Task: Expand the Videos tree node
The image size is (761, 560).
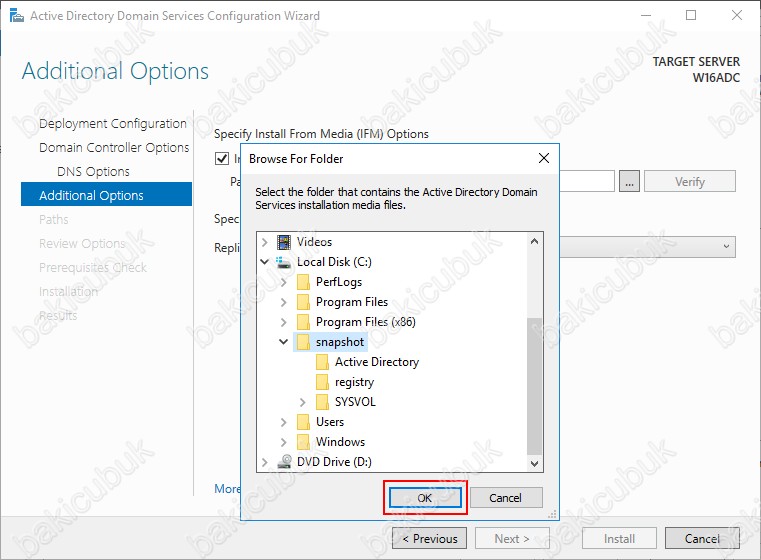Action: (265, 242)
